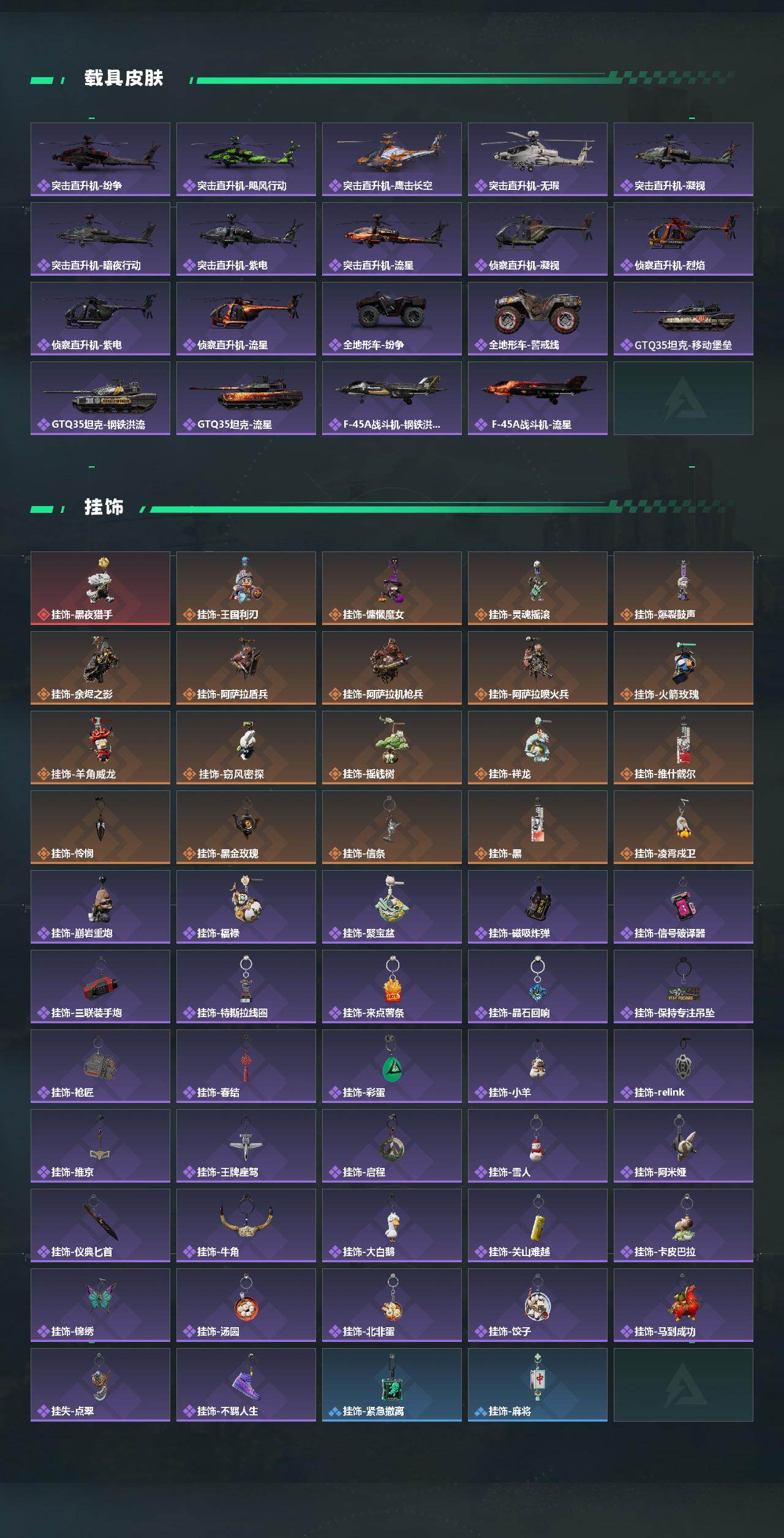Open the 挂饰-马到成功 red horse charm
784x1538 pixels.
click(684, 1305)
